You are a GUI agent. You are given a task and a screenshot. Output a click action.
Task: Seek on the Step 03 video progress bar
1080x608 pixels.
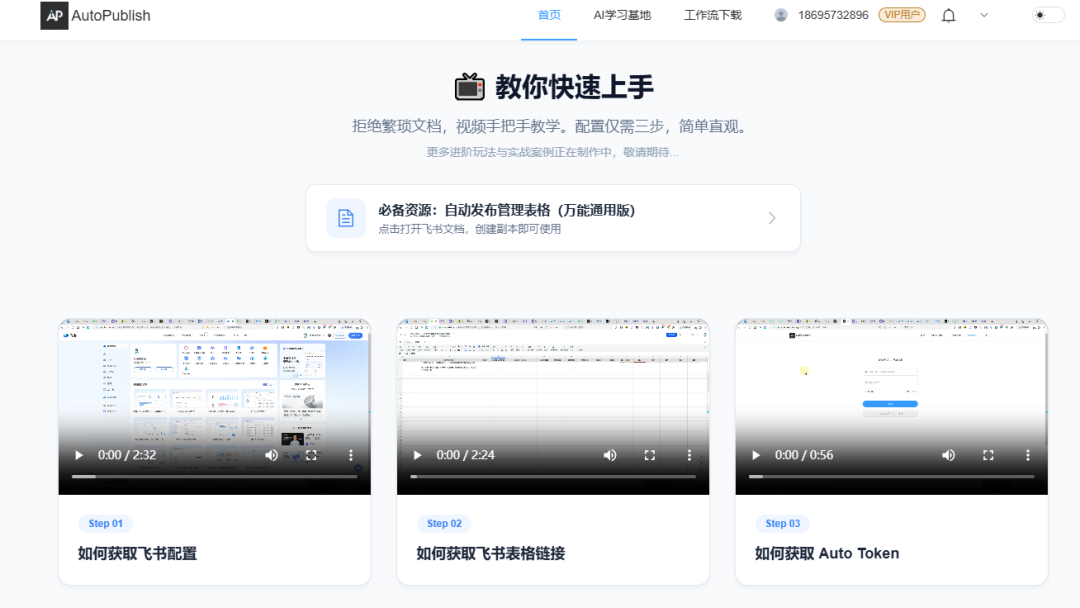tap(892, 476)
